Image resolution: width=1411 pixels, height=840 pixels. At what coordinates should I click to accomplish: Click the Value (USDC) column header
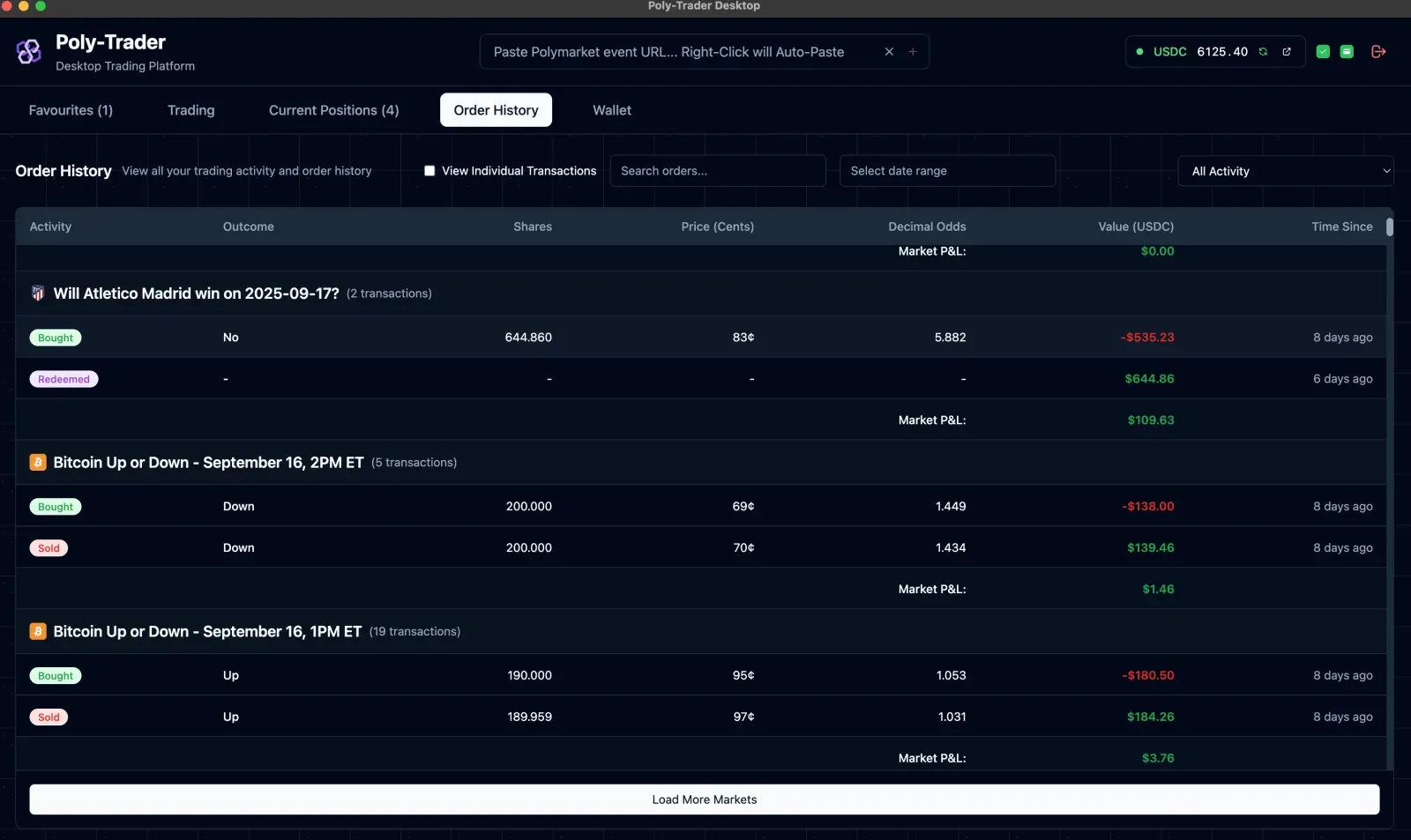point(1136,227)
